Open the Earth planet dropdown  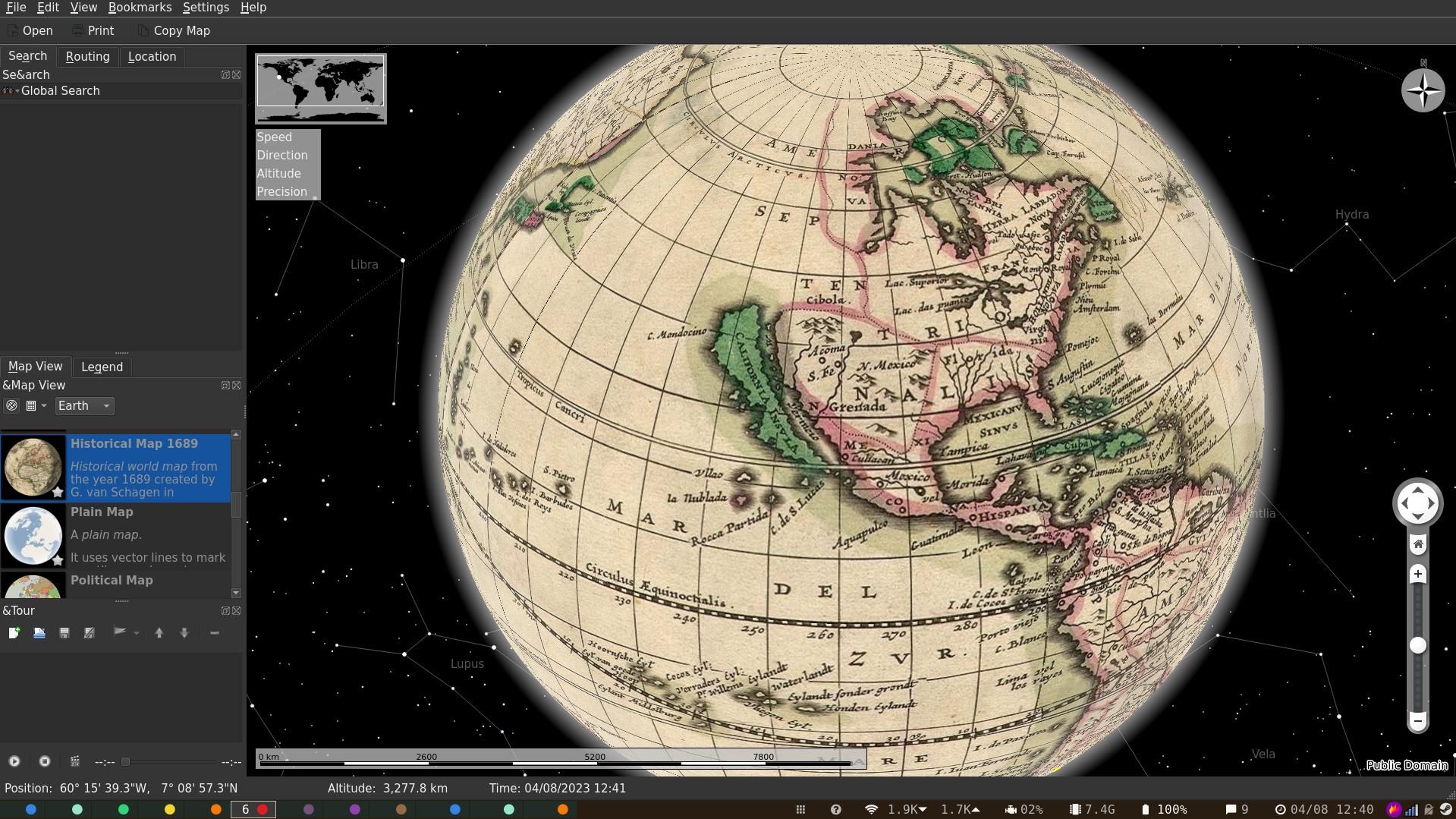[x=83, y=405]
